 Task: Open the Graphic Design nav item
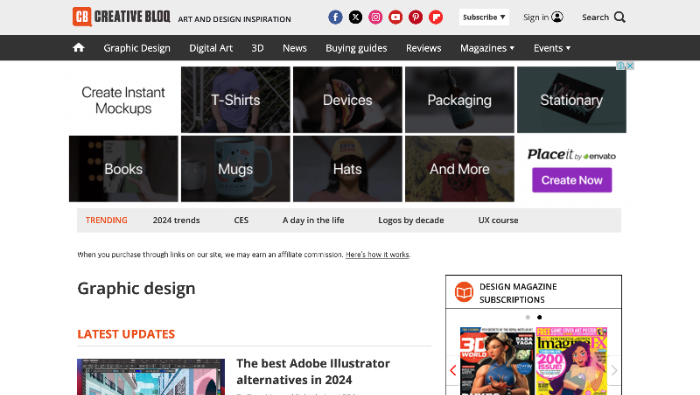pyautogui.click(x=137, y=48)
